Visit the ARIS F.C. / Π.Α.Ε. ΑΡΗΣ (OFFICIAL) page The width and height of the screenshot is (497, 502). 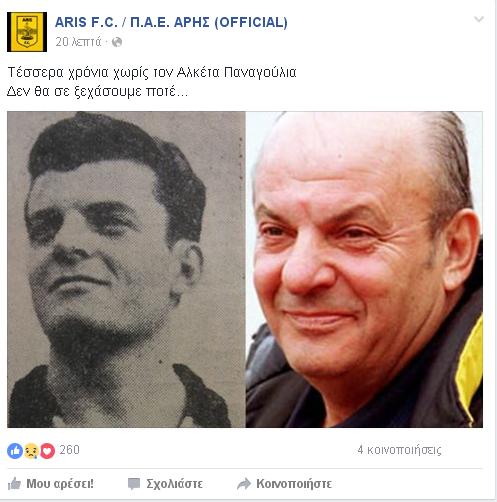tap(171, 22)
